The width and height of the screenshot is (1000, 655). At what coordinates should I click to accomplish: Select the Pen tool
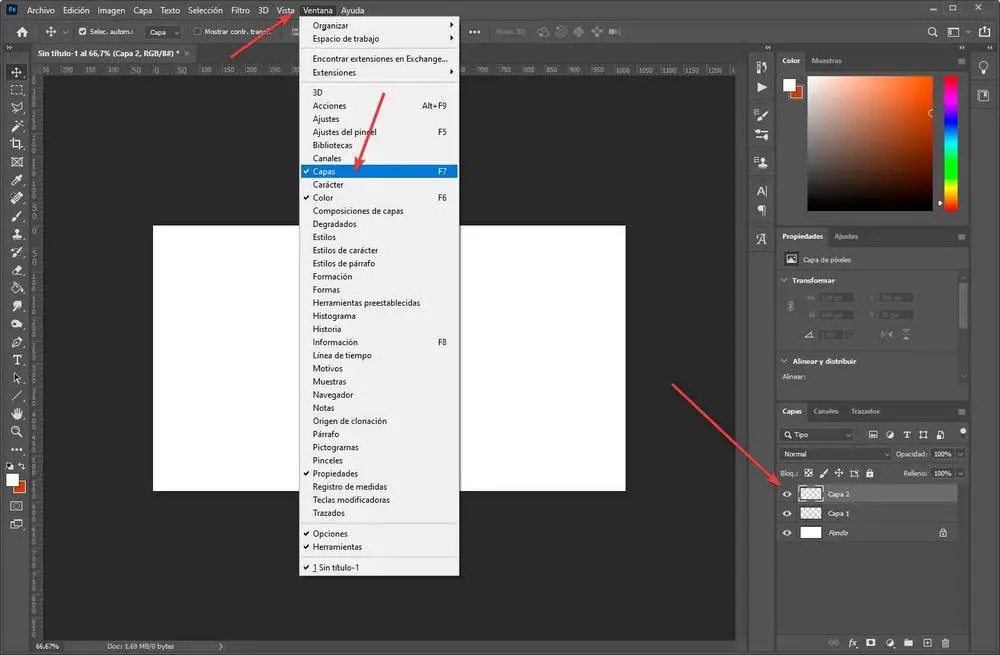[x=17, y=342]
